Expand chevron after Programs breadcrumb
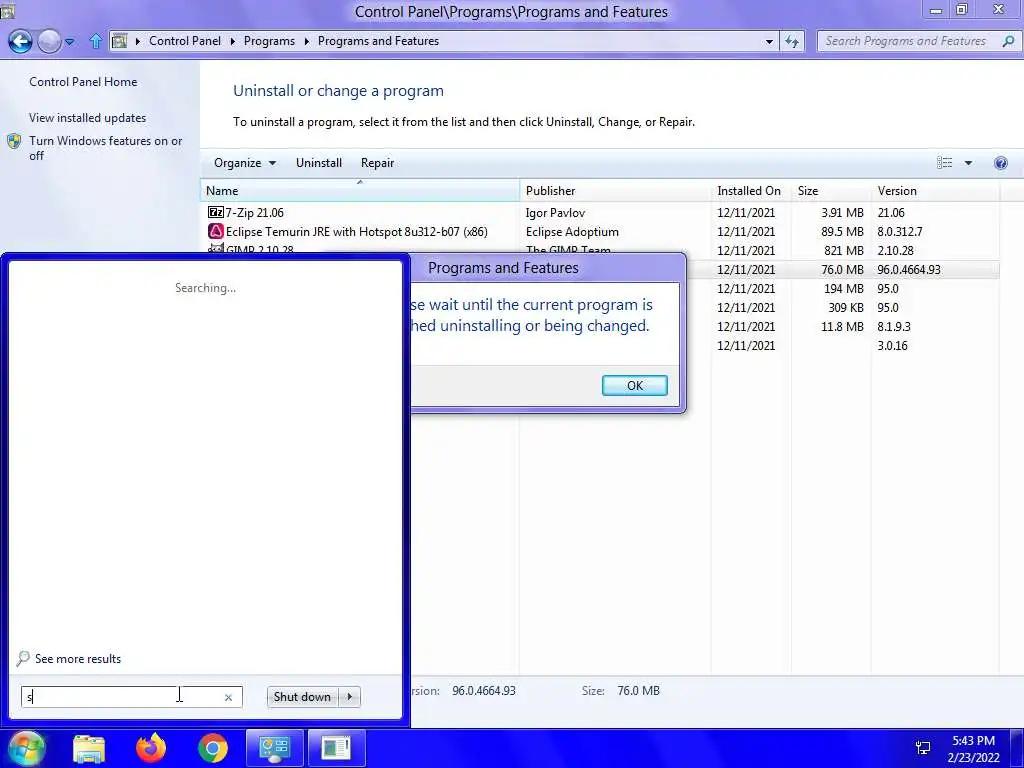 (306, 41)
